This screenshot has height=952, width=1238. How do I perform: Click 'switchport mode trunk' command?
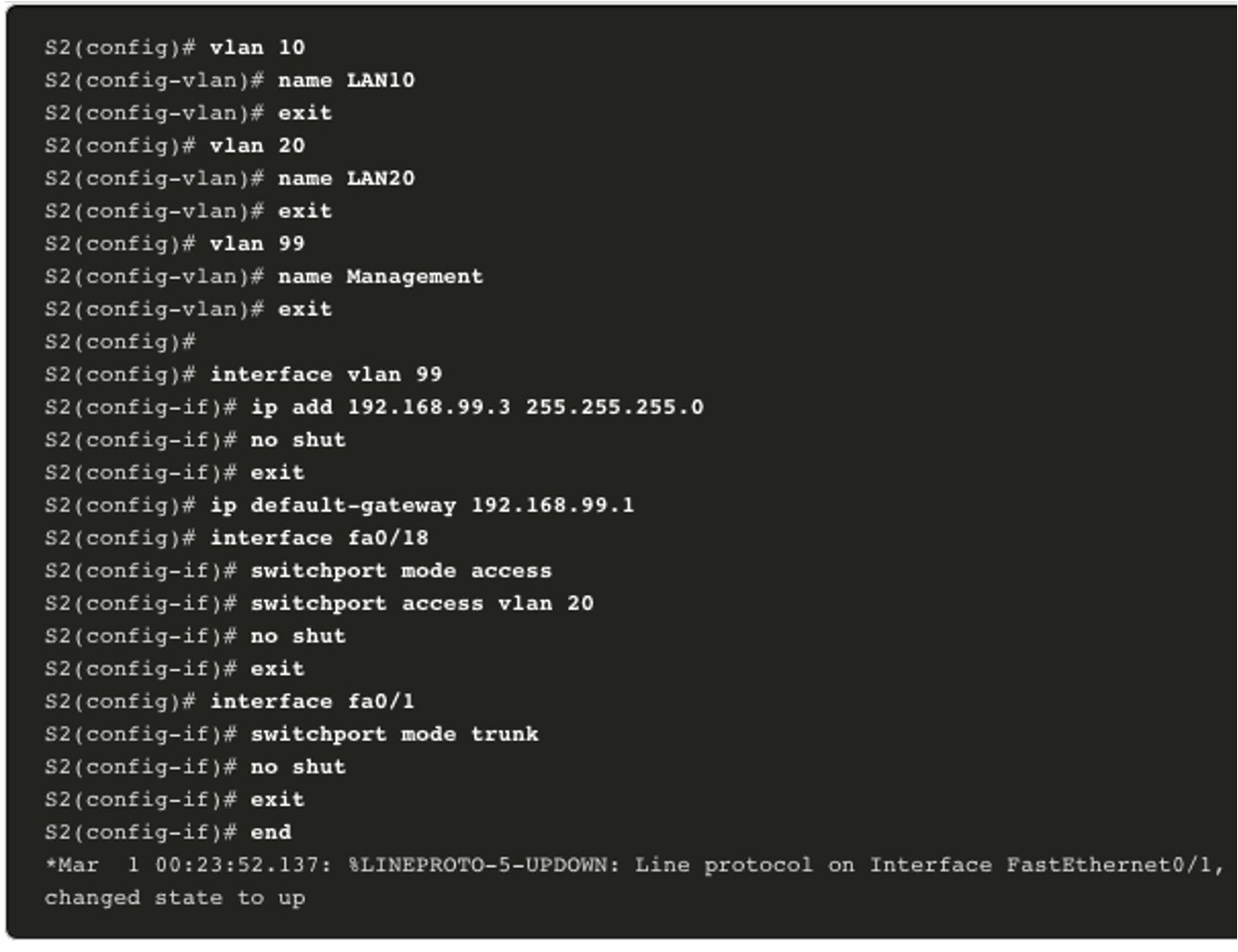395,734
